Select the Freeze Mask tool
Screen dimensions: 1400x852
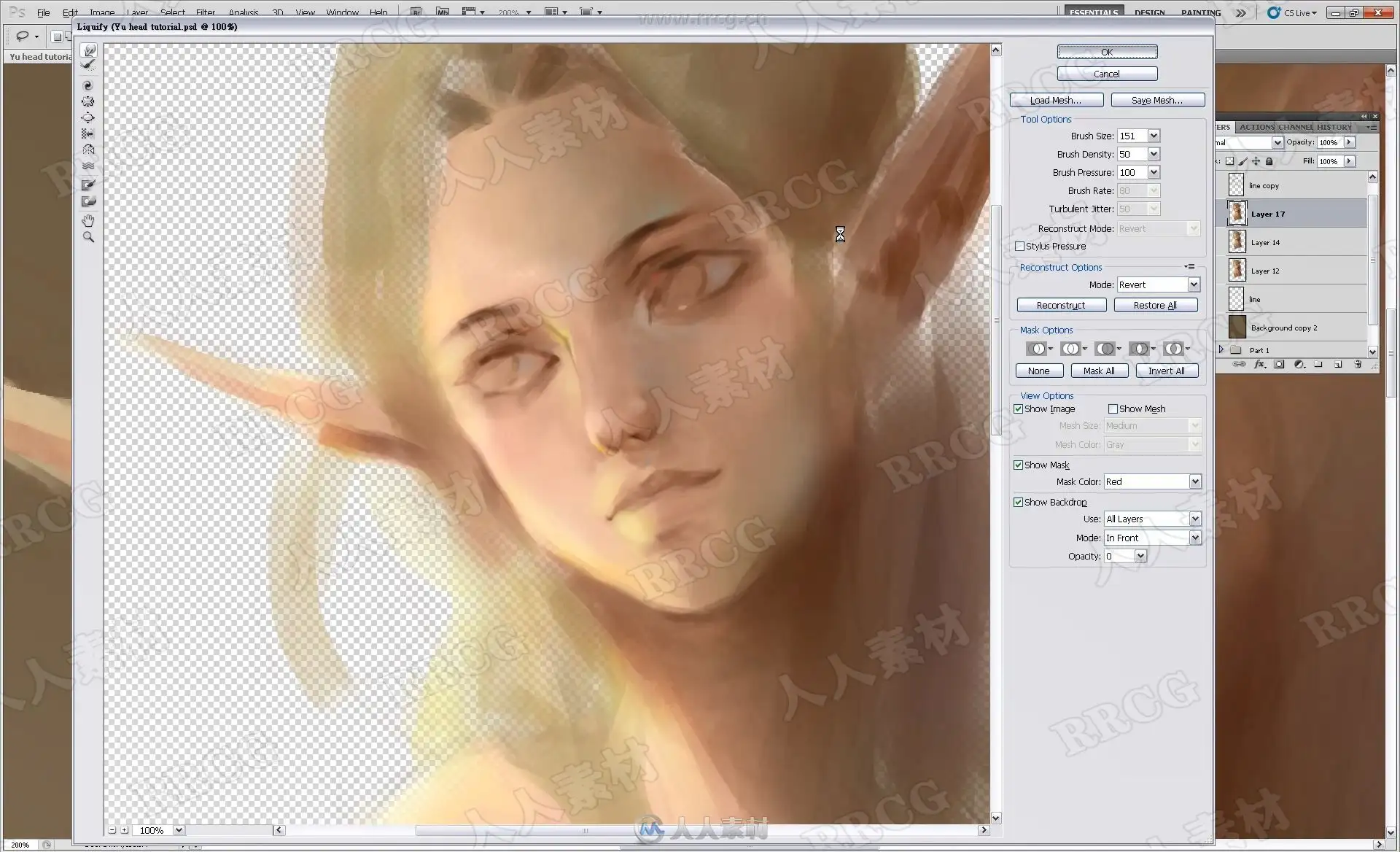point(88,185)
